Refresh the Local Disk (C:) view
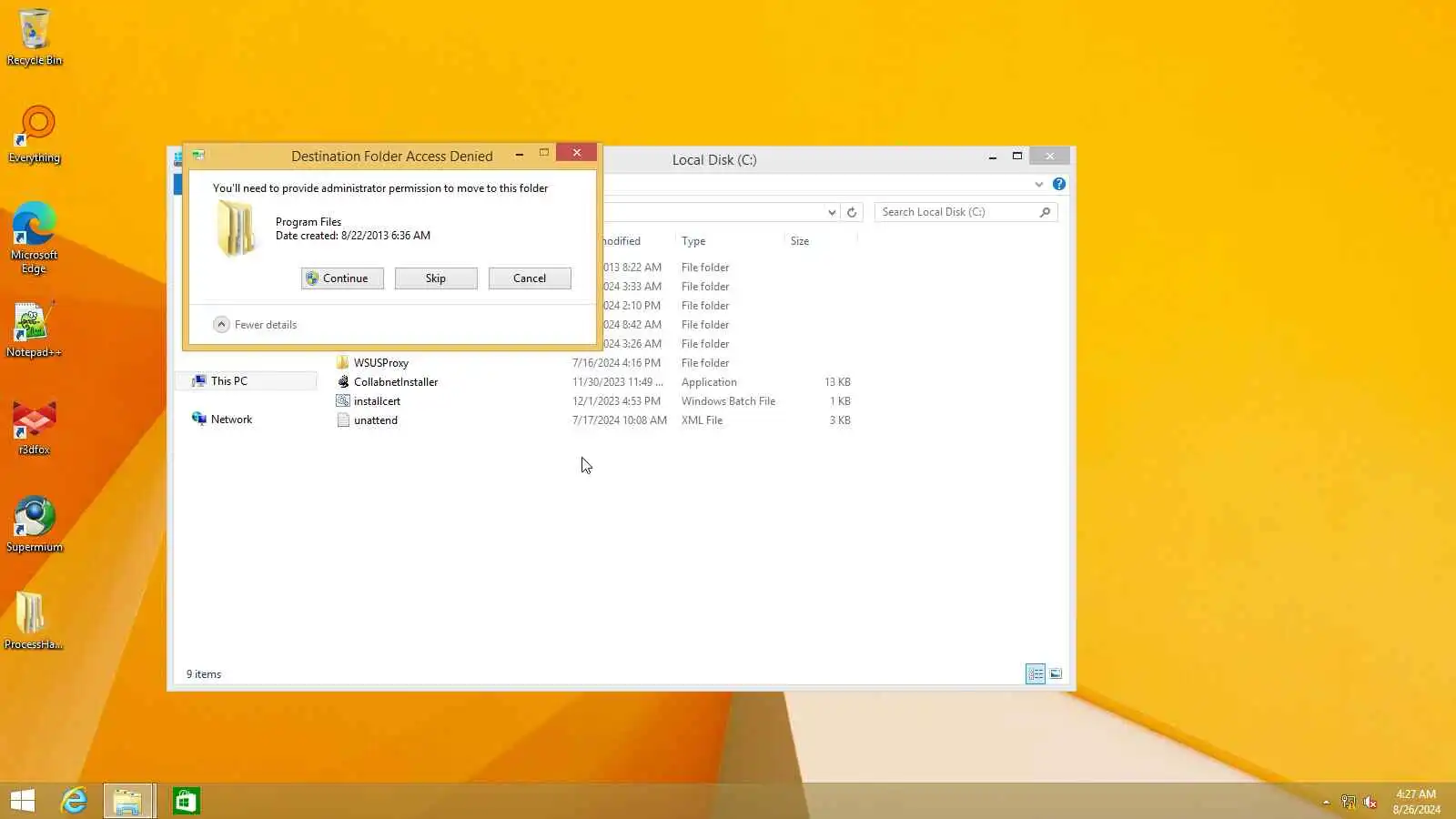 (x=852, y=212)
